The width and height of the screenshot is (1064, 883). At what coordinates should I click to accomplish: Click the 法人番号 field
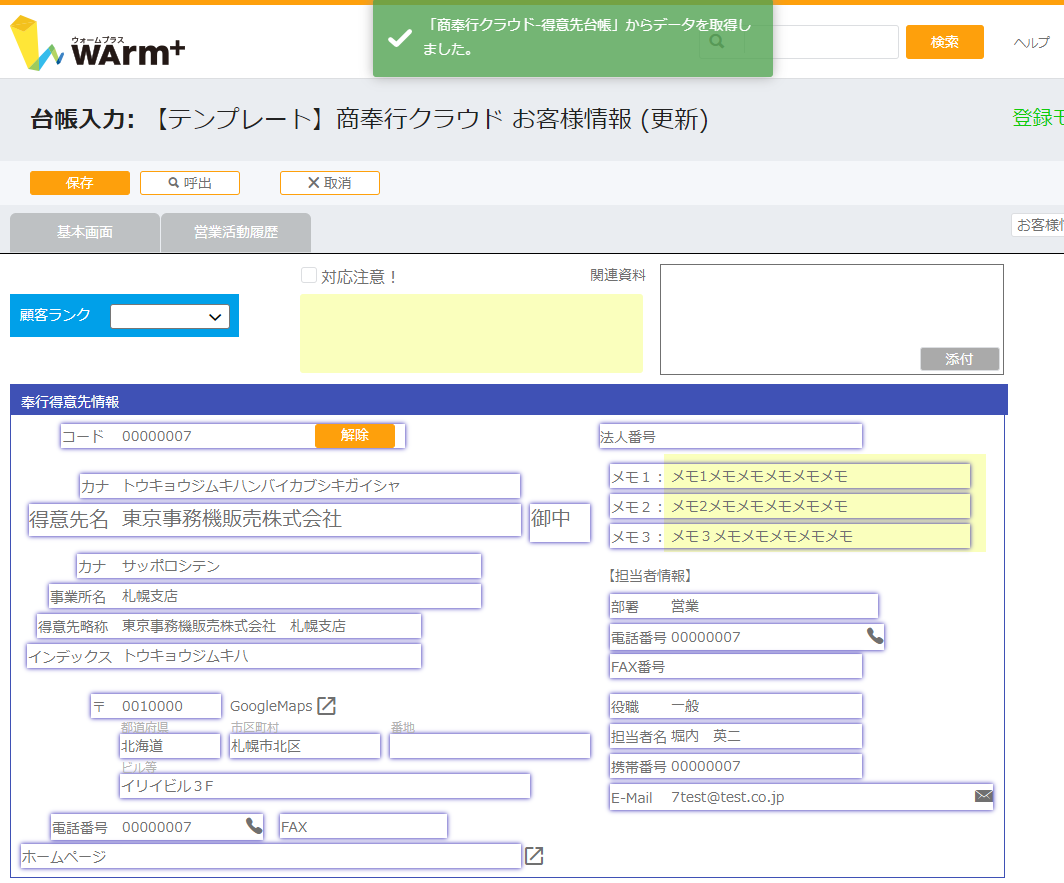coord(730,436)
